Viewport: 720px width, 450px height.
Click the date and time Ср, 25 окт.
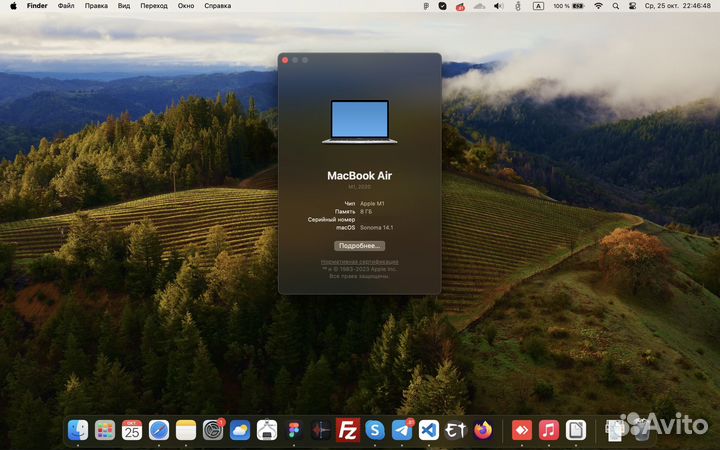[678, 6]
